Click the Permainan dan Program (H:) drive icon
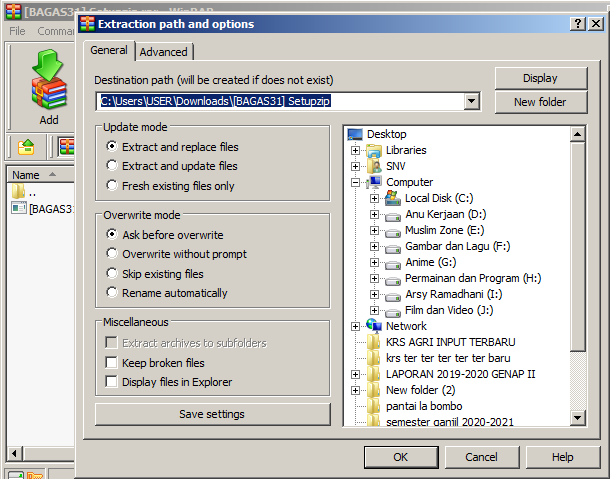The width and height of the screenshot is (610, 479). click(x=393, y=280)
